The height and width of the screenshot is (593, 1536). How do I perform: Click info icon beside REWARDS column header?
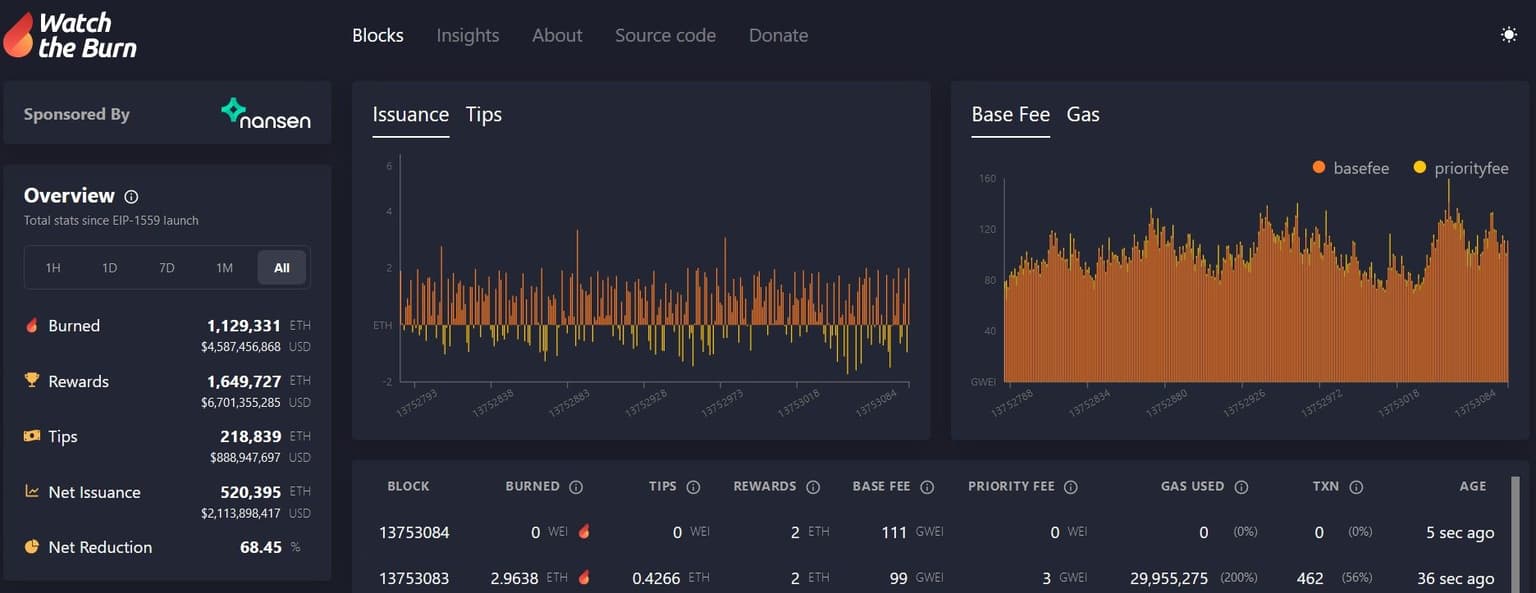click(x=813, y=487)
